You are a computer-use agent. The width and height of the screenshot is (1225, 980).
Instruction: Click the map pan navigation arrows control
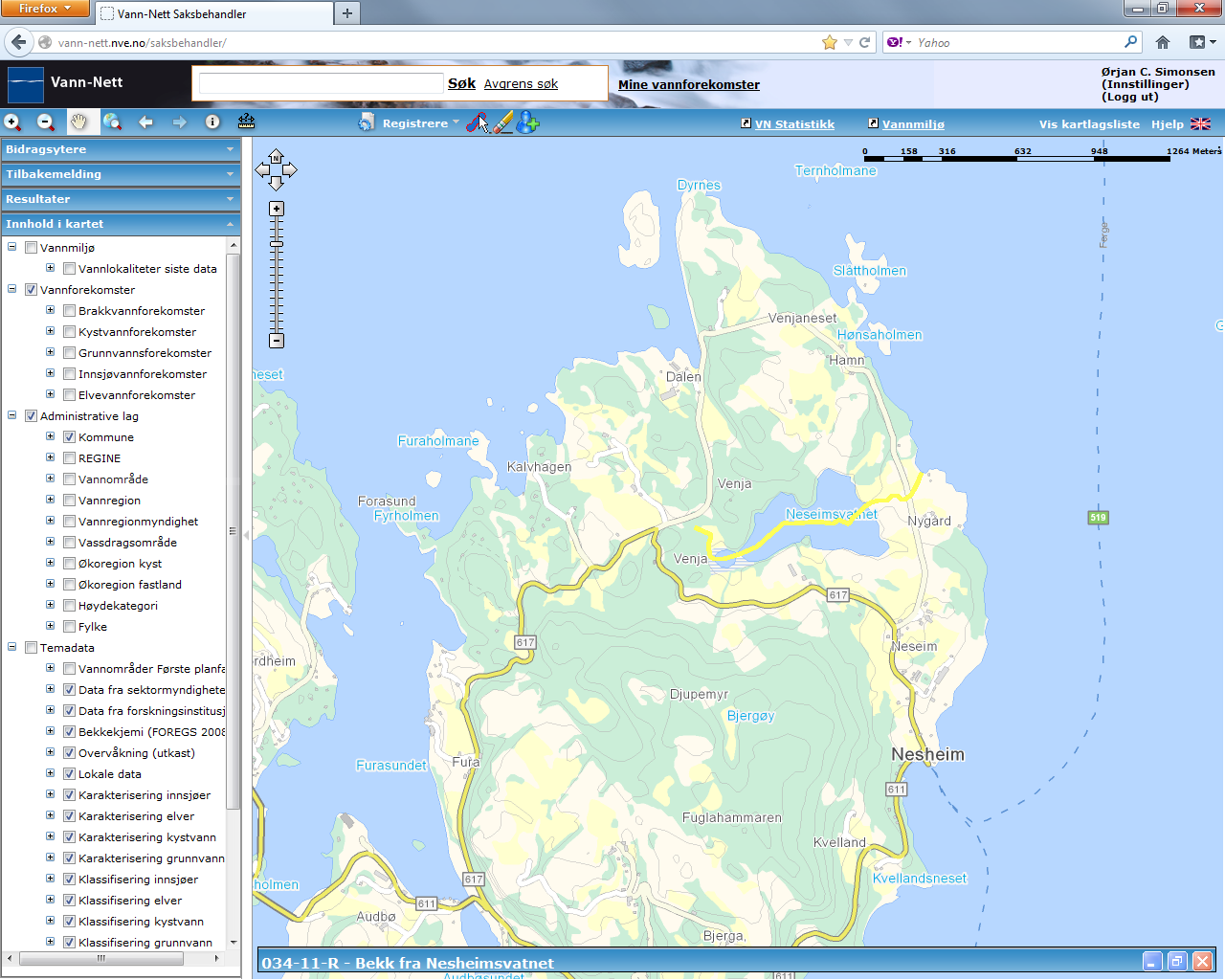coord(276,169)
